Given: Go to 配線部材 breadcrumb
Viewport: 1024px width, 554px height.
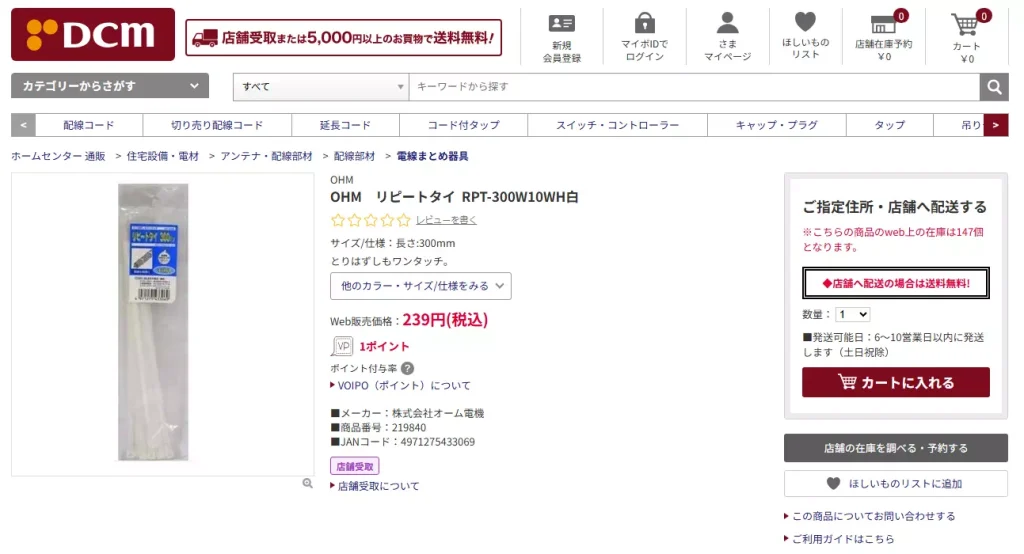Looking at the screenshot, I should (354, 156).
